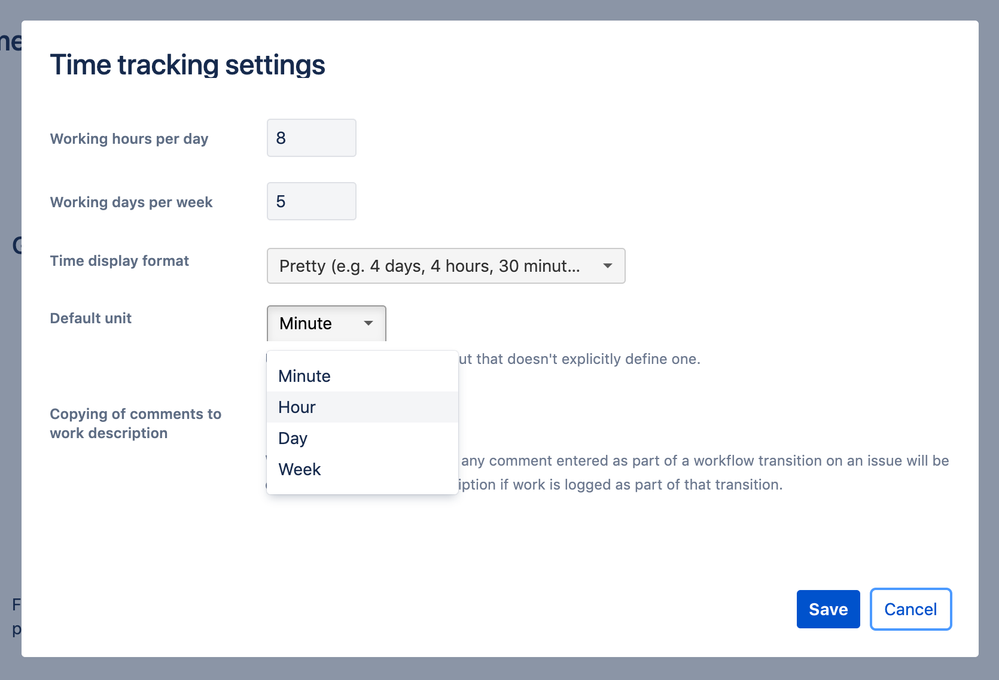Screen dimensions: 999x680
Task: Click the Working hours per day label
Action: point(129,139)
